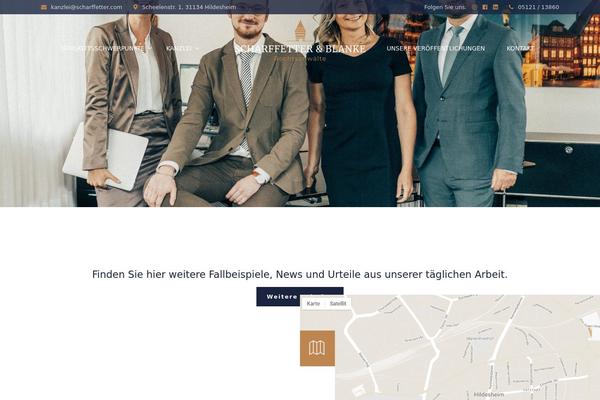The image size is (600, 400).
Task: Expand the dropdown arrow beside Kanzlei
Action: [197, 49]
